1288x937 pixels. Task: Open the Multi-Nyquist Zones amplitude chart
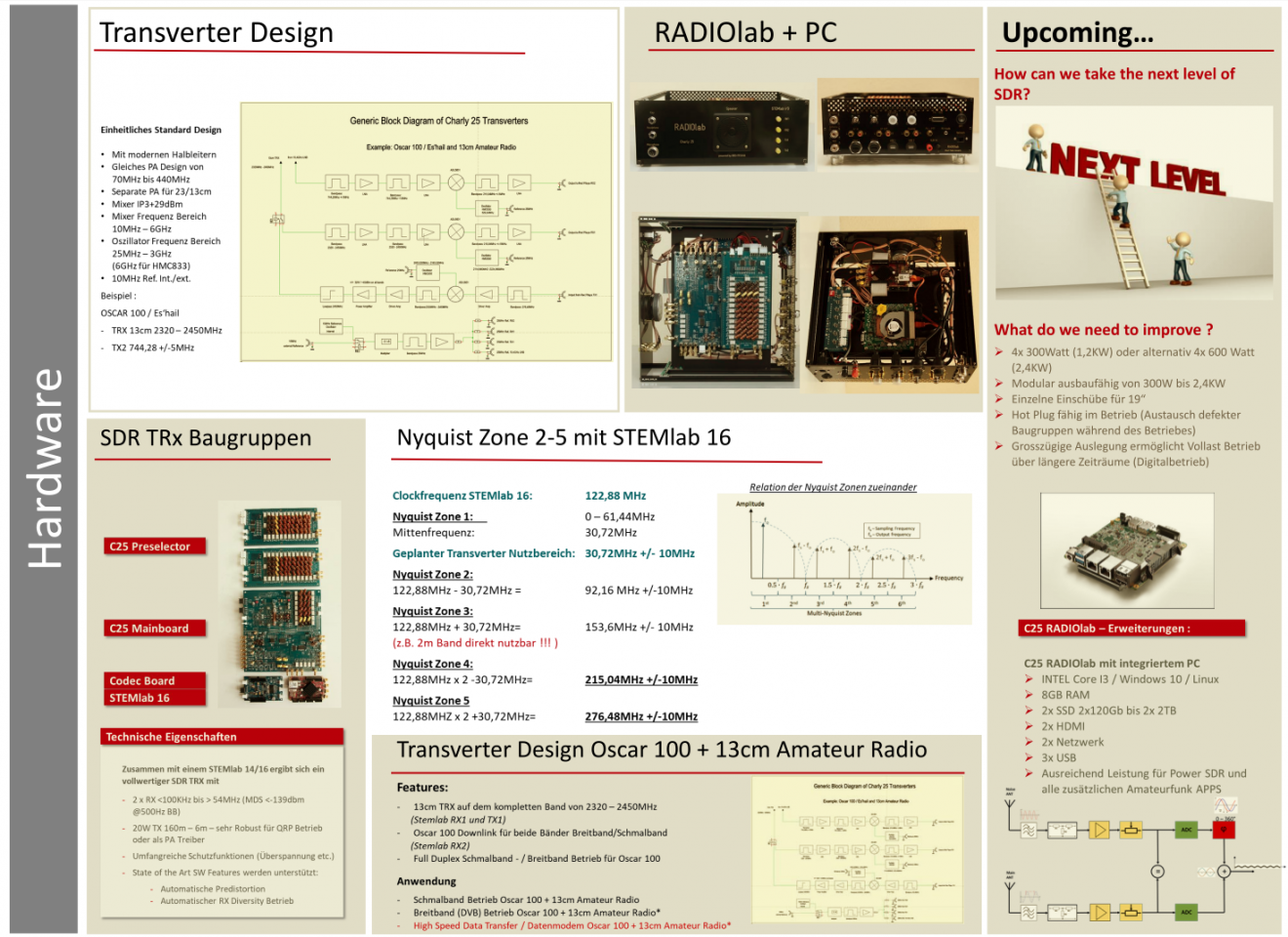point(844,558)
